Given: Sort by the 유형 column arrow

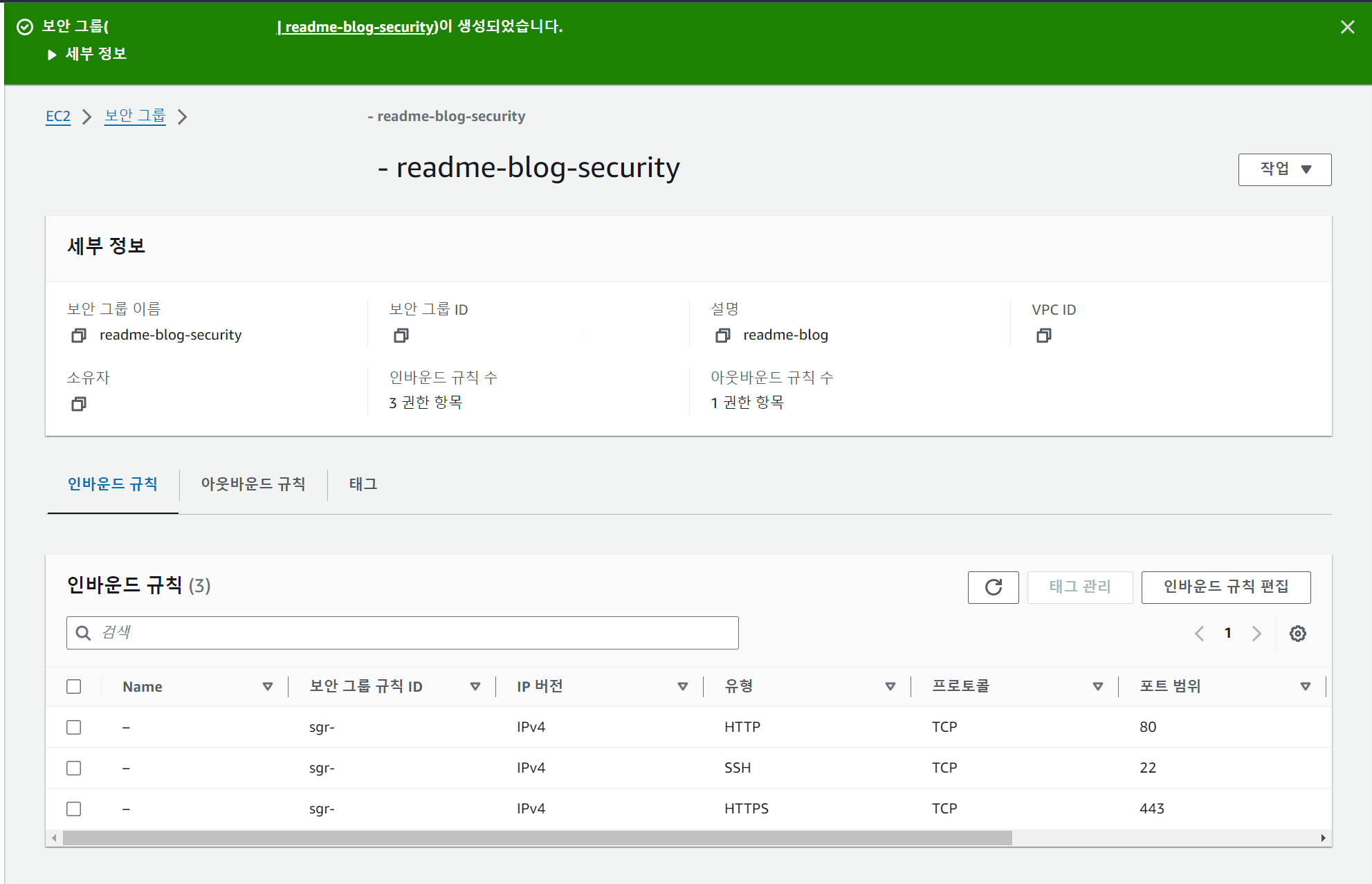Looking at the screenshot, I should pyautogui.click(x=890, y=686).
